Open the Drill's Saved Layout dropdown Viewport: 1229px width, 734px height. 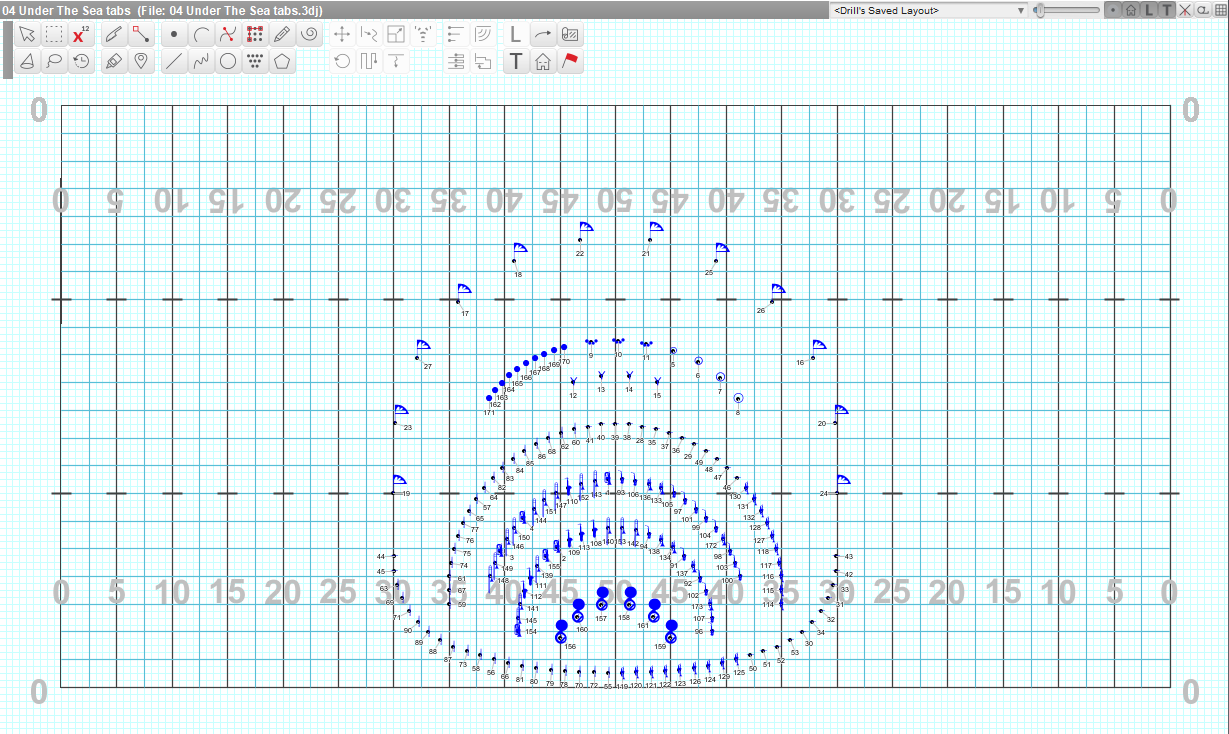[x=929, y=10]
